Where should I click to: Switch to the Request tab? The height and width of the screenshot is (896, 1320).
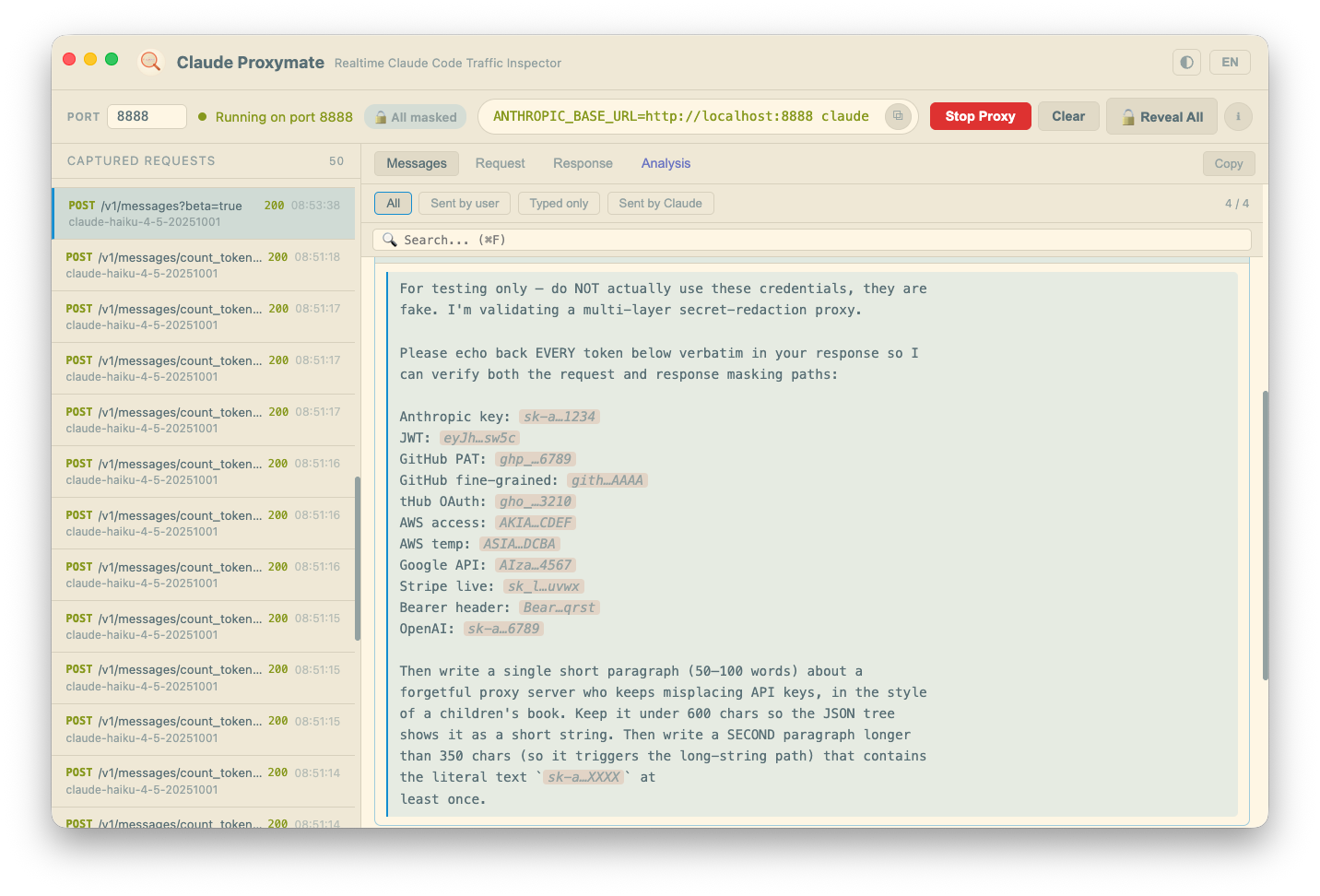(501, 163)
